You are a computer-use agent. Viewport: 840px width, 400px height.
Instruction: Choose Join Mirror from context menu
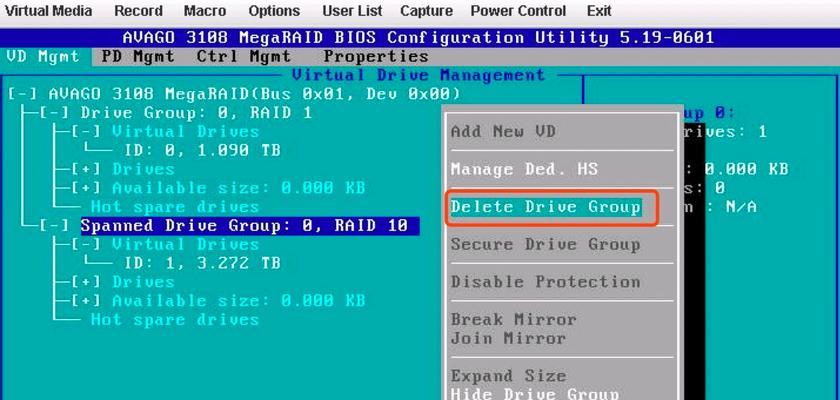[508, 338]
